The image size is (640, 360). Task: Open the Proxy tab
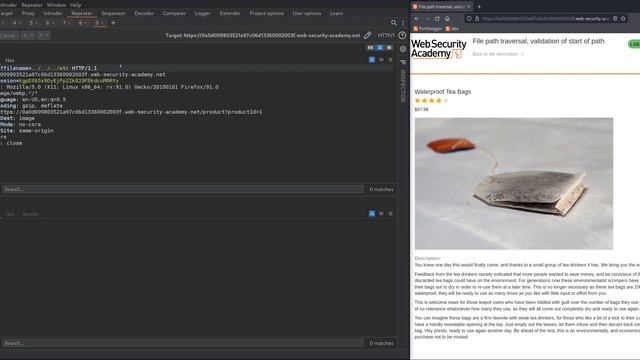28,13
